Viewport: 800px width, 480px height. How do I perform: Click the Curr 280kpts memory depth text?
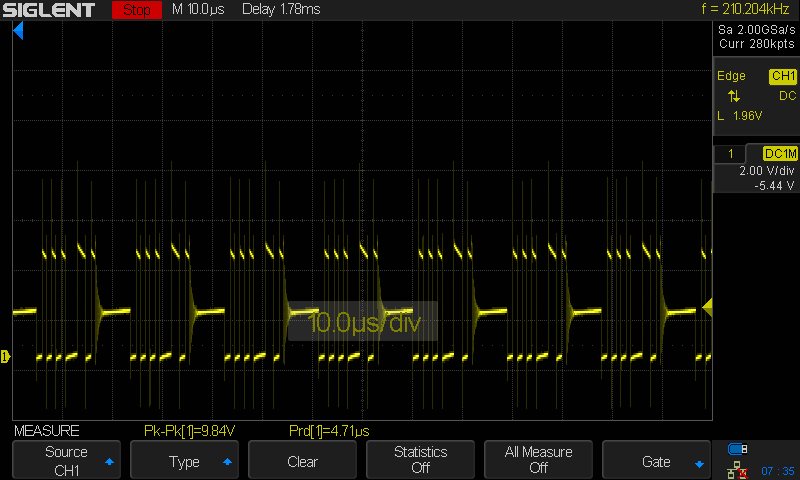pos(757,44)
